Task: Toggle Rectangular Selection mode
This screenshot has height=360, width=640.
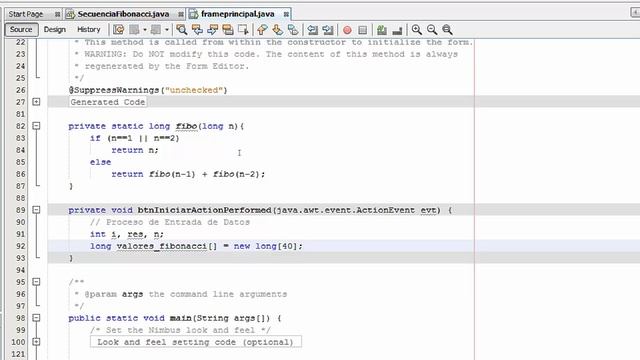Action: point(243,29)
